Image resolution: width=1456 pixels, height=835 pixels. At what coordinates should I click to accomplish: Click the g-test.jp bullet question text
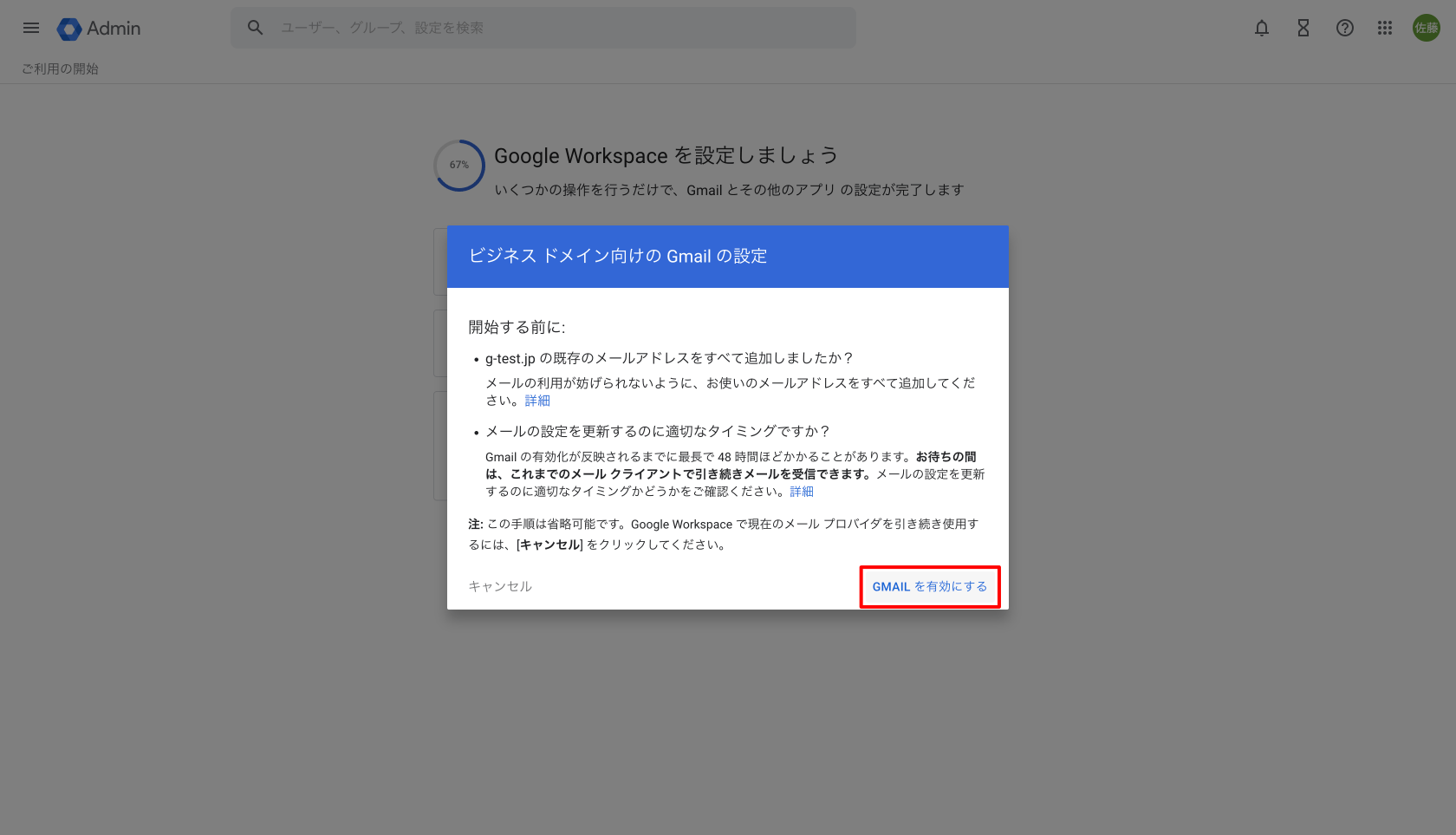pos(669,358)
